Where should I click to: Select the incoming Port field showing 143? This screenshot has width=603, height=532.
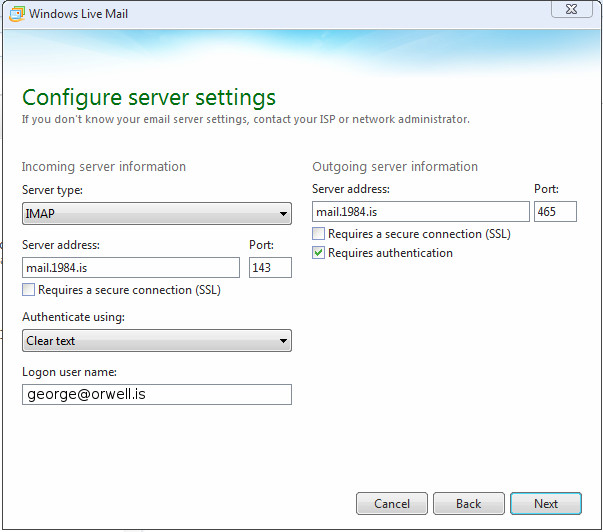click(270, 268)
